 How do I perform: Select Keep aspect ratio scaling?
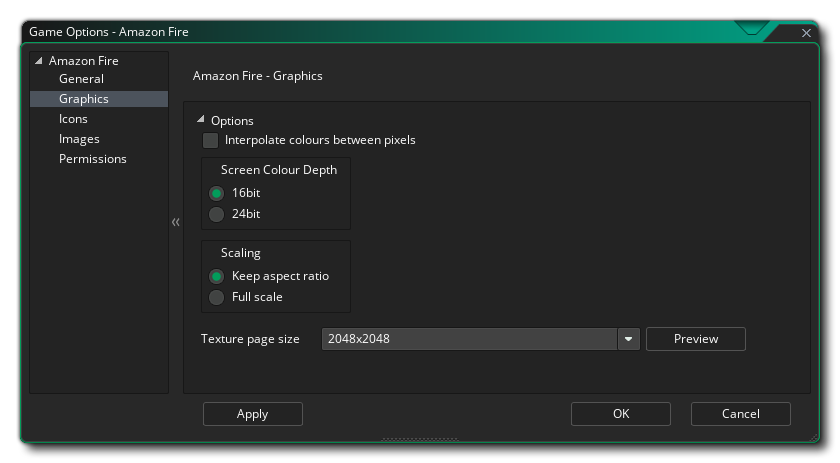pyautogui.click(x=216, y=276)
